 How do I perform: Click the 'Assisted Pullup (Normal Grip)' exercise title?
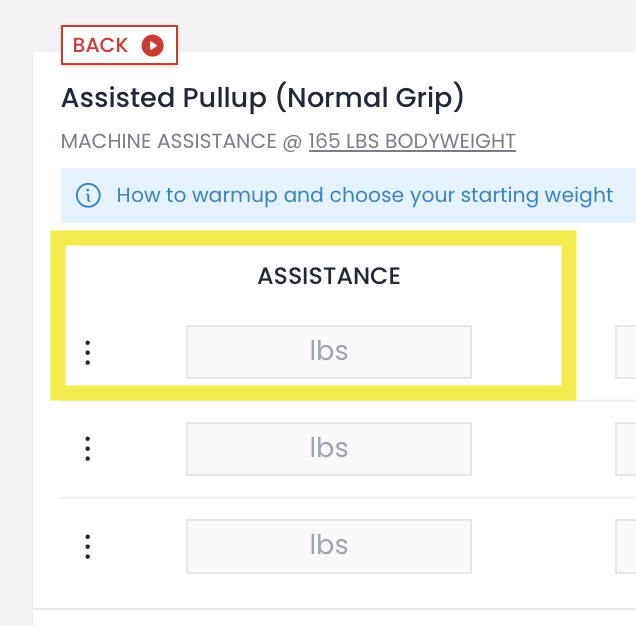click(x=263, y=98)
